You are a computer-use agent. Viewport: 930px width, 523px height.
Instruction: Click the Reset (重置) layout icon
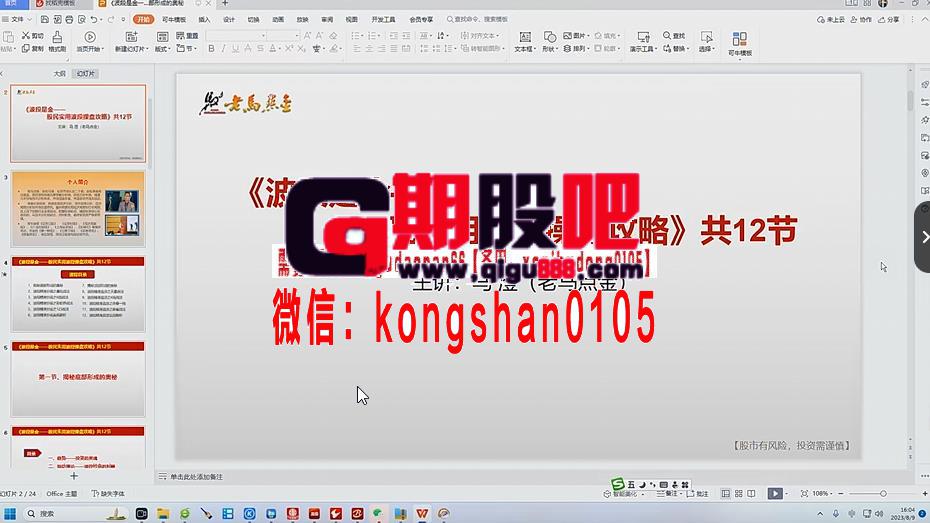coord(180,36)
